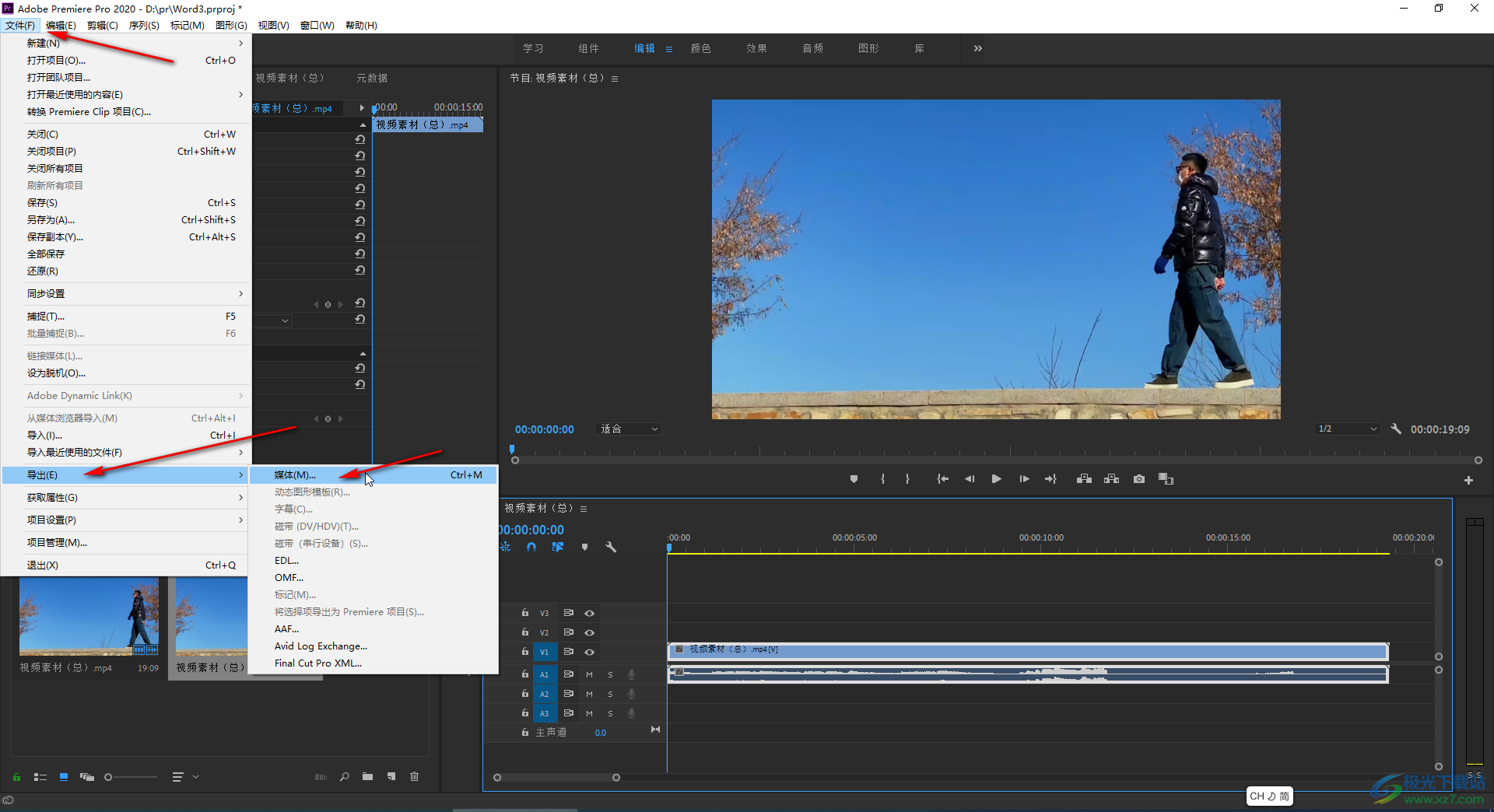
Task: Hide the V1 track with eye icon
Action: (x=590, y=652)
